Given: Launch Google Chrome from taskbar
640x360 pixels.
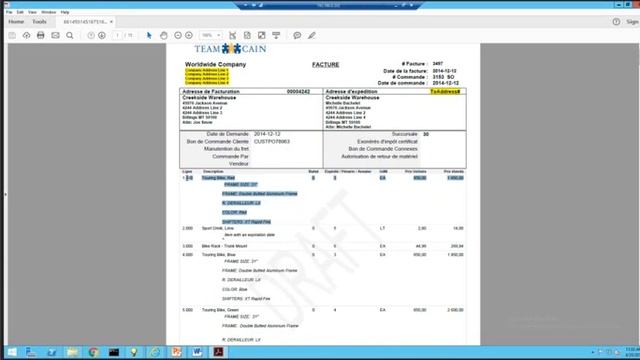Looking at the screenshot, I should click(93, 352).
